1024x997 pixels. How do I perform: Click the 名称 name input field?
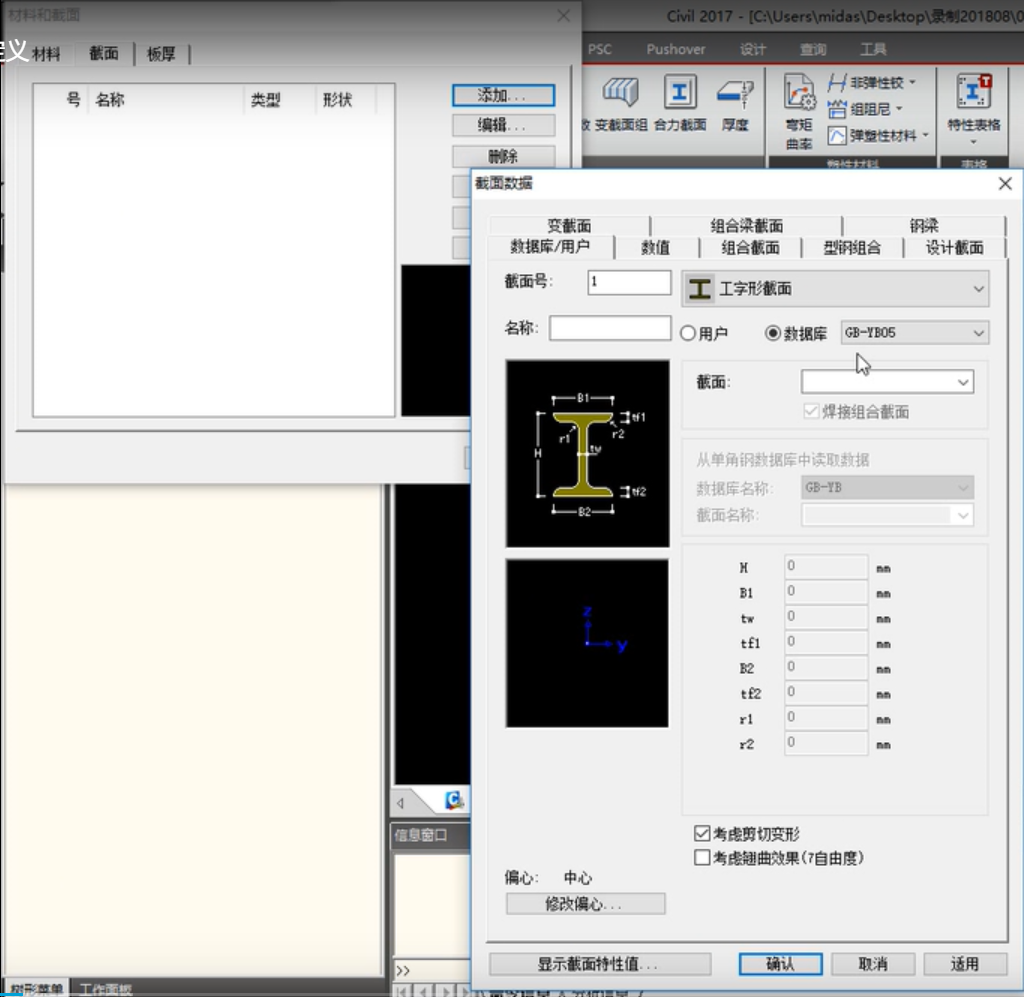[610, 328]
